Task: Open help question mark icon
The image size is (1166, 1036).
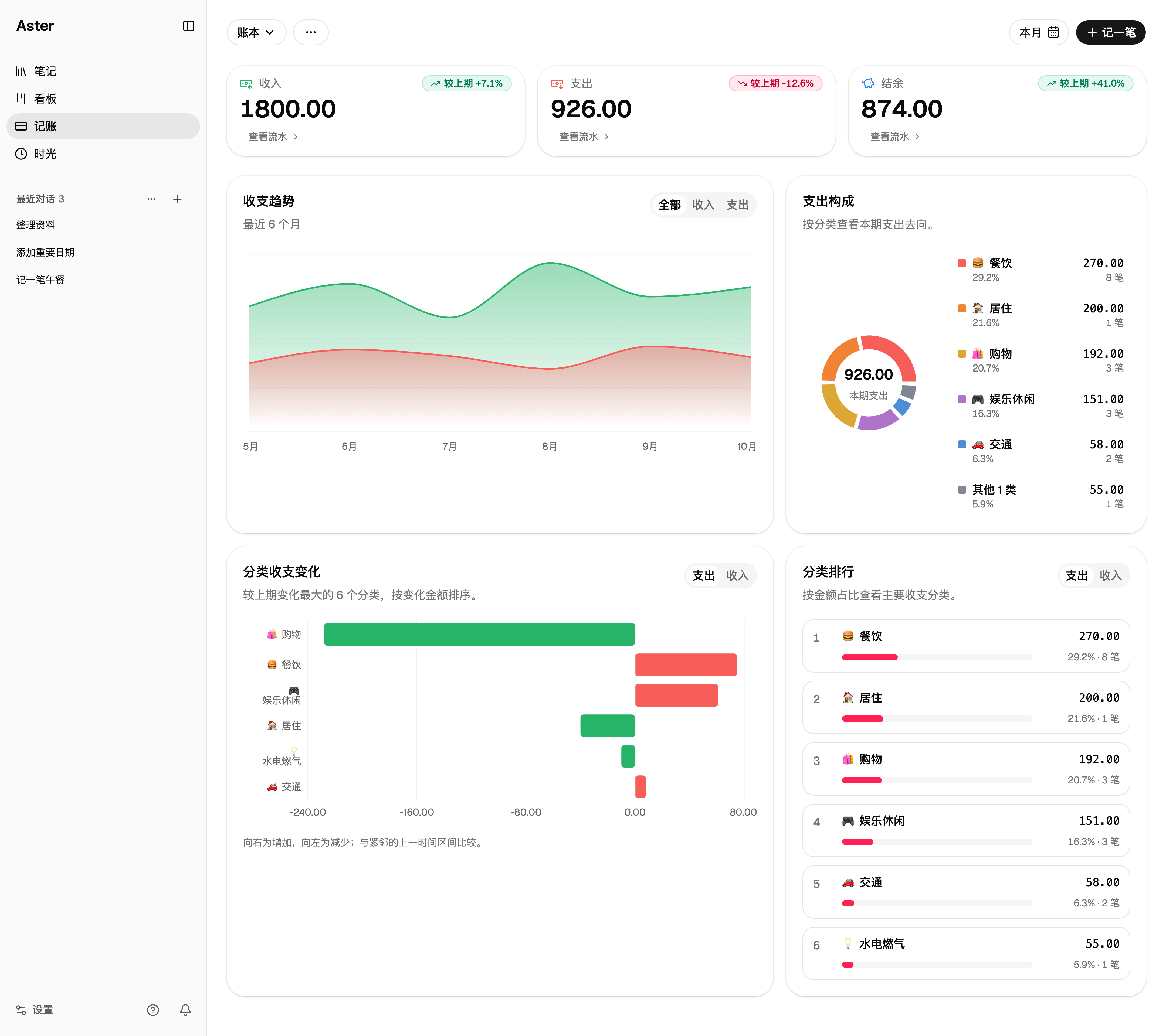Action: coord(153,1010)
